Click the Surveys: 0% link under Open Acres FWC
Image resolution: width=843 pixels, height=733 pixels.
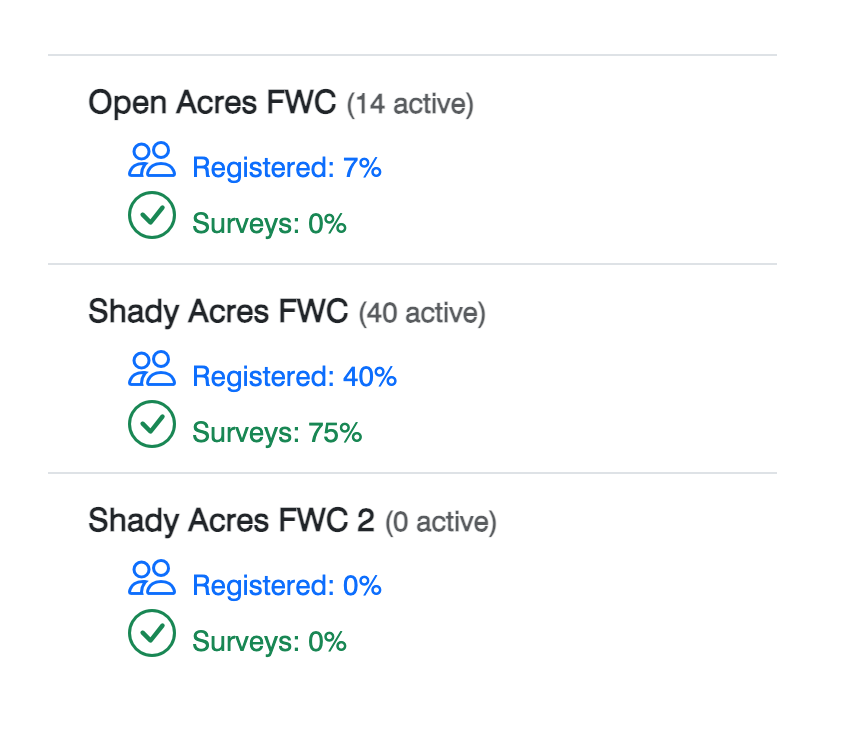pyautogui.click(x=268, y=223)
